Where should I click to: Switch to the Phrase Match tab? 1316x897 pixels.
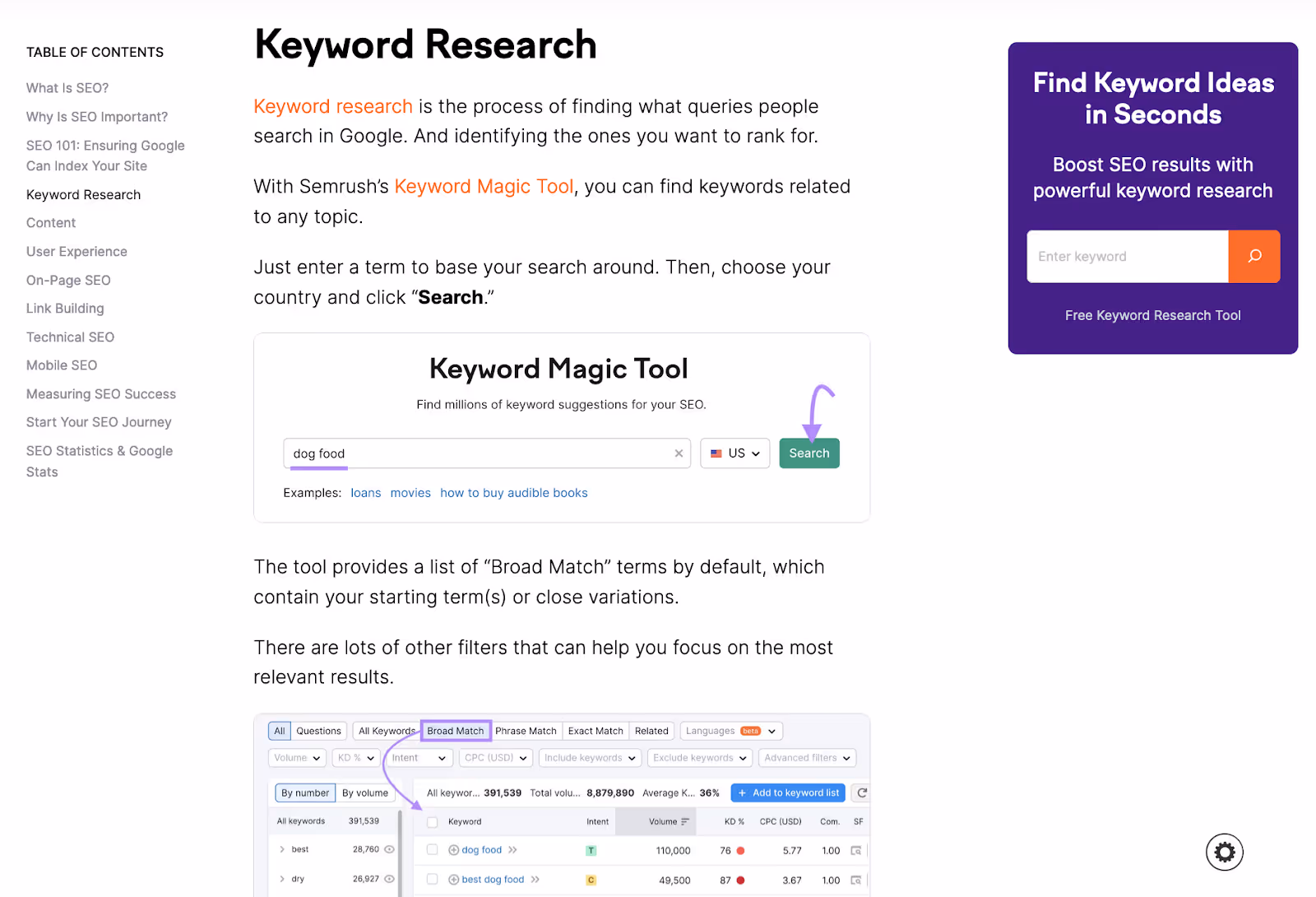pos(526,731)
